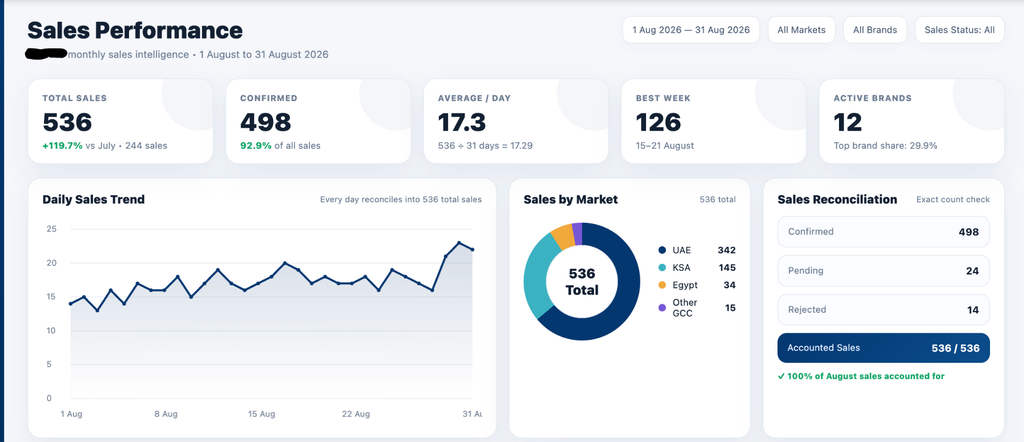Open the Sales Status: All filter

(x=959, y=30)
